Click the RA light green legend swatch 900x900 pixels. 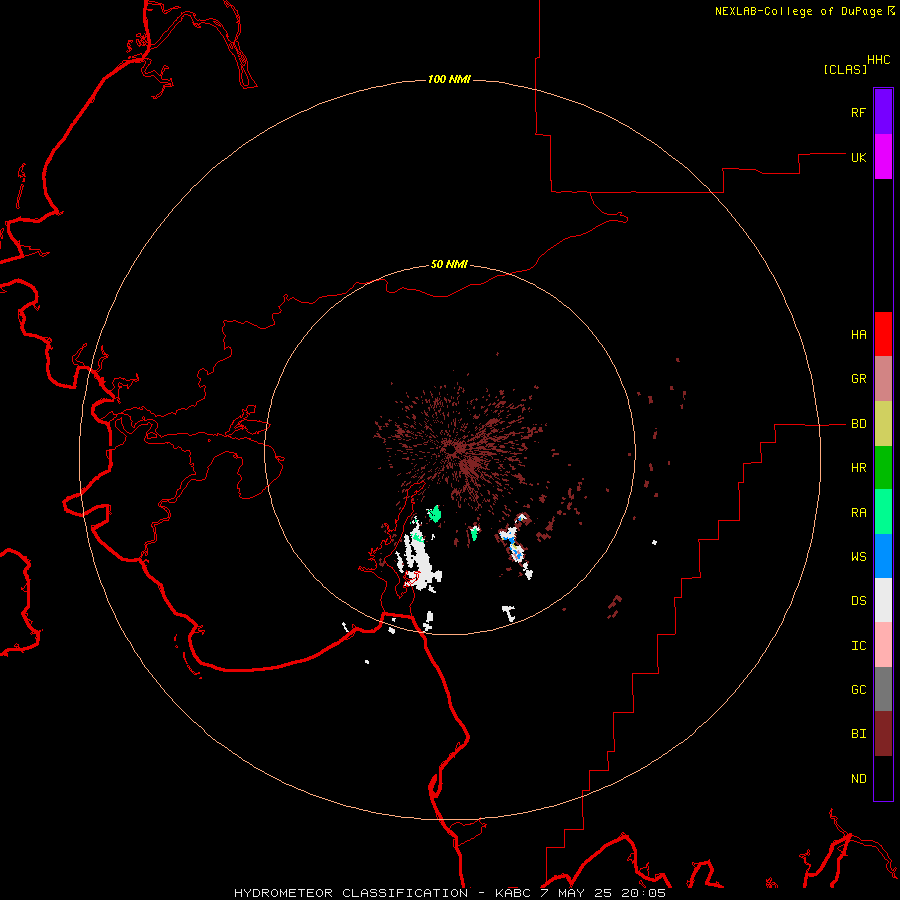(883, 512)
